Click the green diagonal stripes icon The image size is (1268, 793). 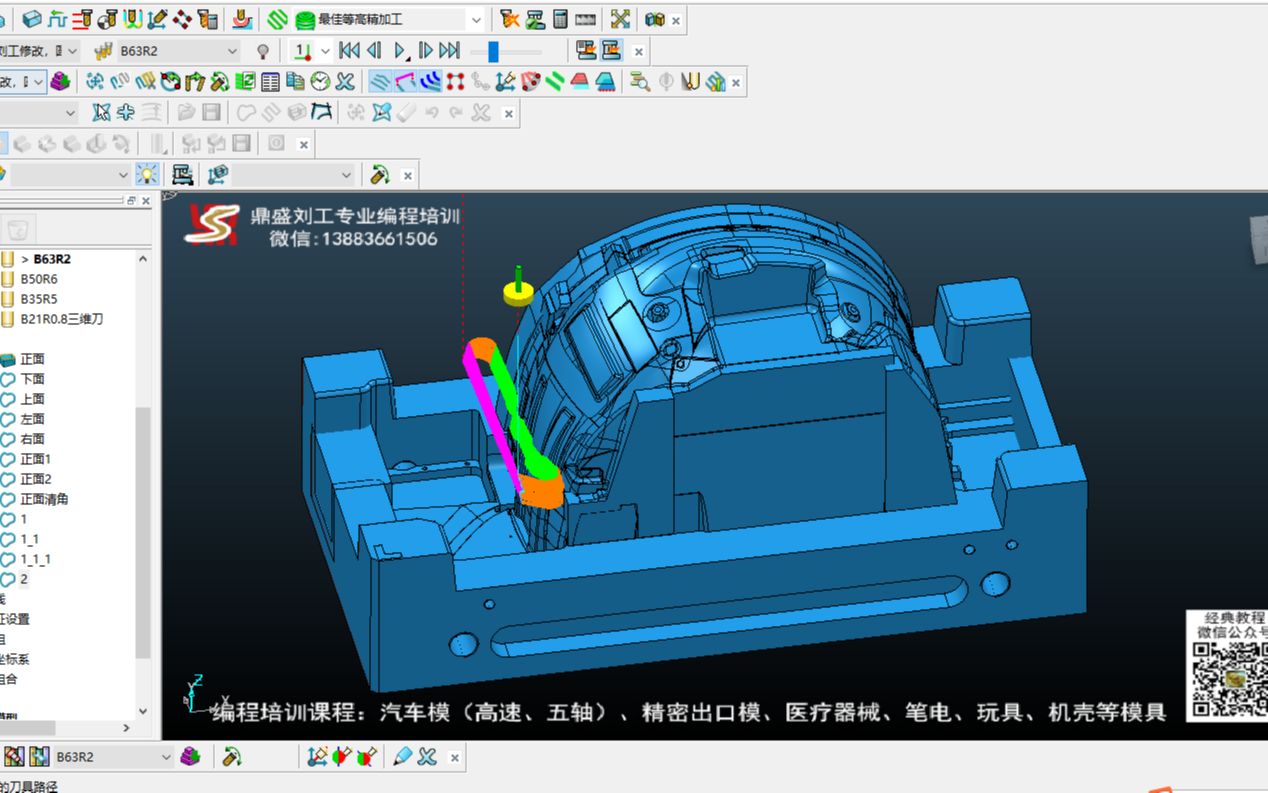[x=555, y=82]
